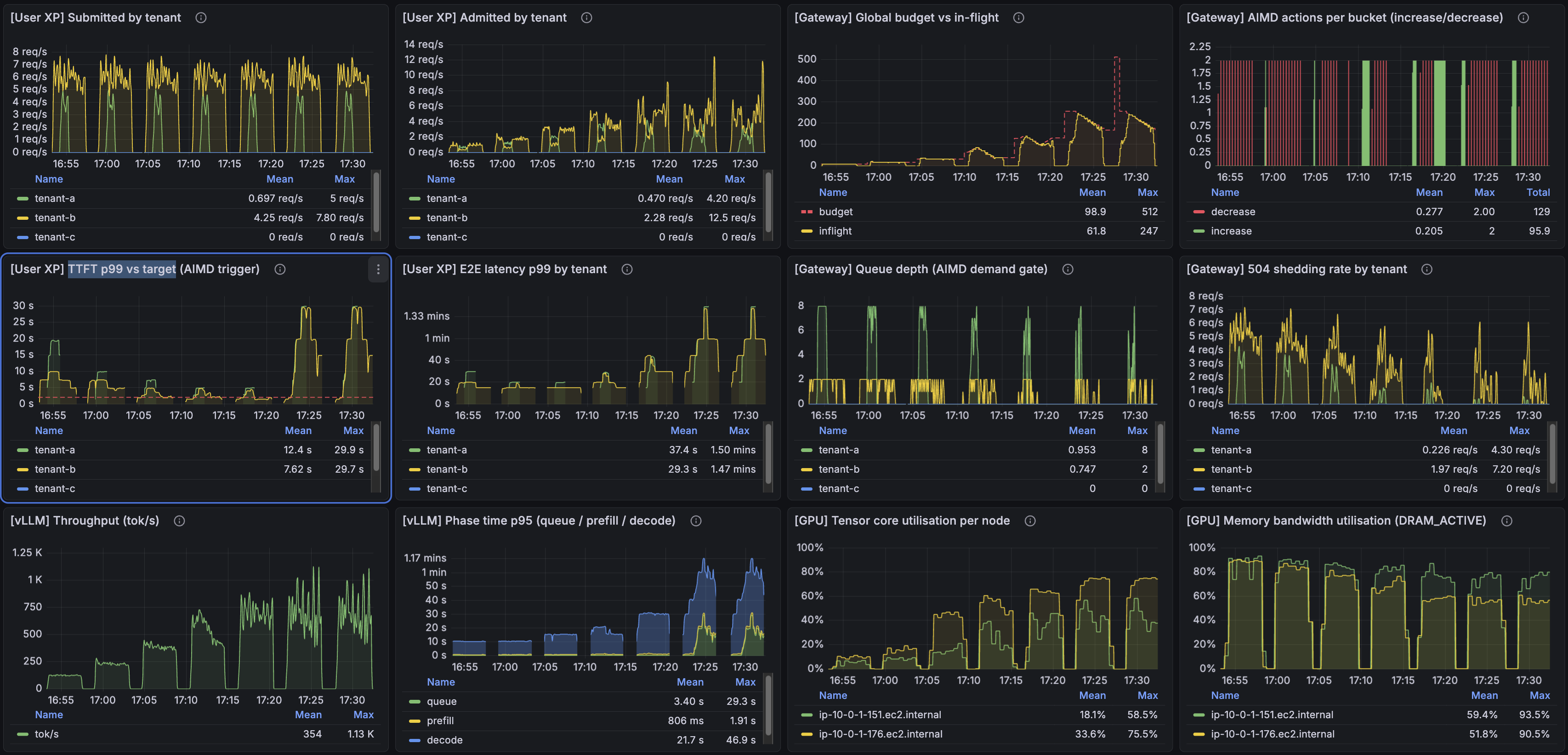Open Admitted by tenant panel title menu
Viewport: 1568px width, 755px height.
point(484,17)
